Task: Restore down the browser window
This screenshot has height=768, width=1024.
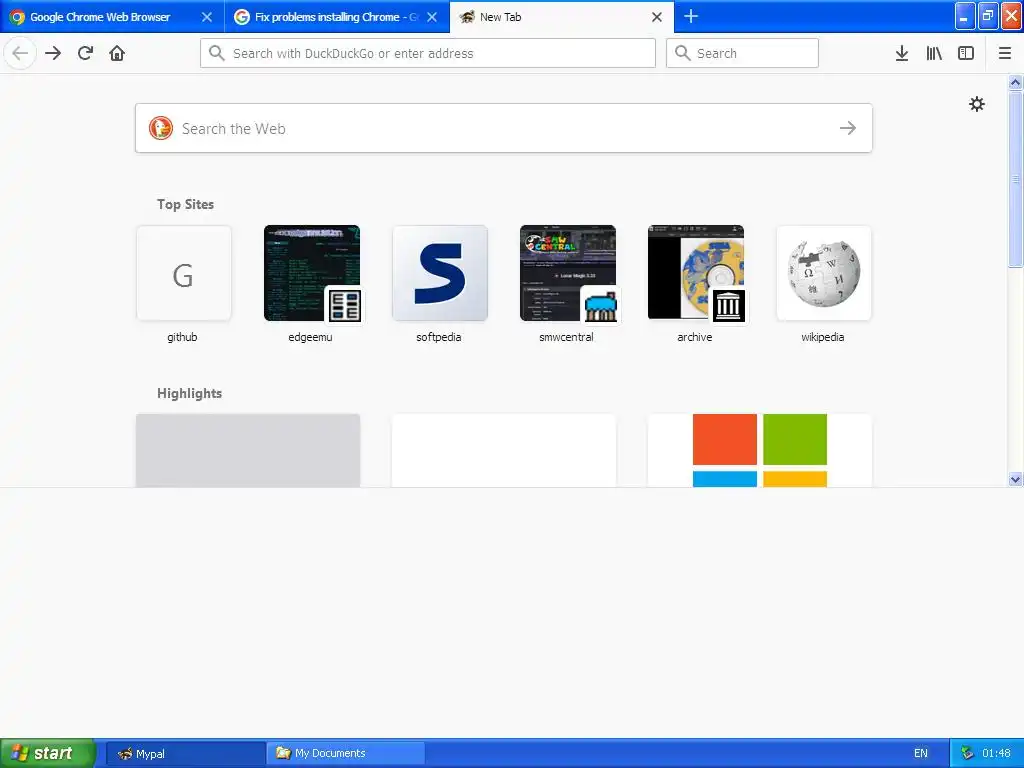Action: [988, 16]
